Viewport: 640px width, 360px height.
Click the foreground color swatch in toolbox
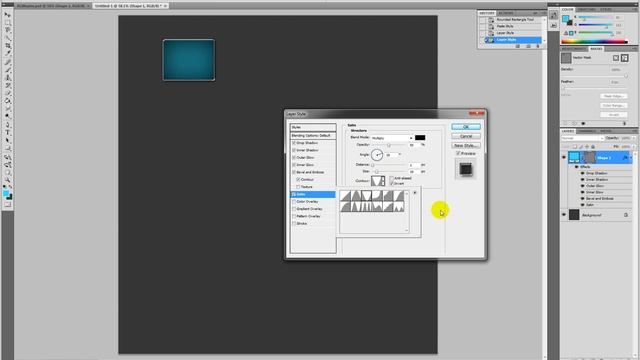(6, 193)
